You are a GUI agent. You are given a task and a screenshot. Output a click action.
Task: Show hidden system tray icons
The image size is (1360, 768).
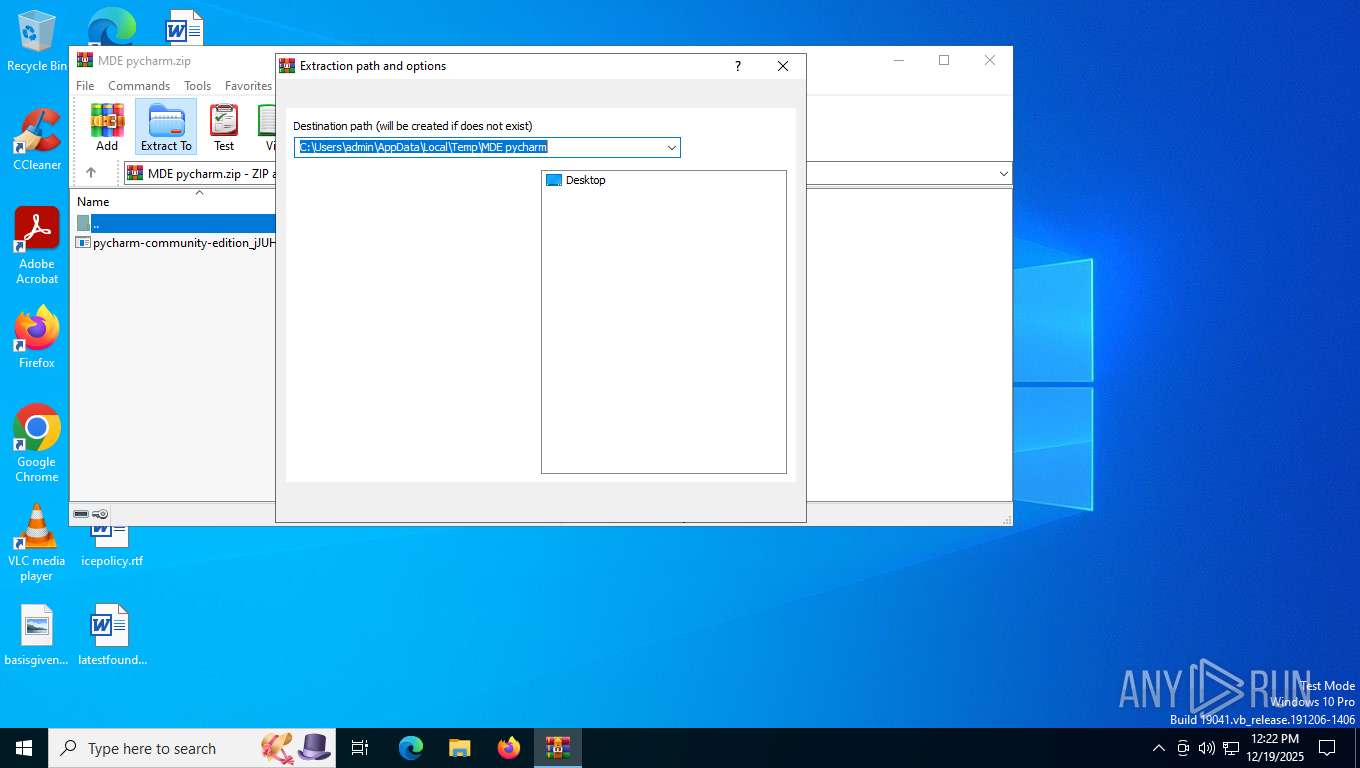point(1159,748)
